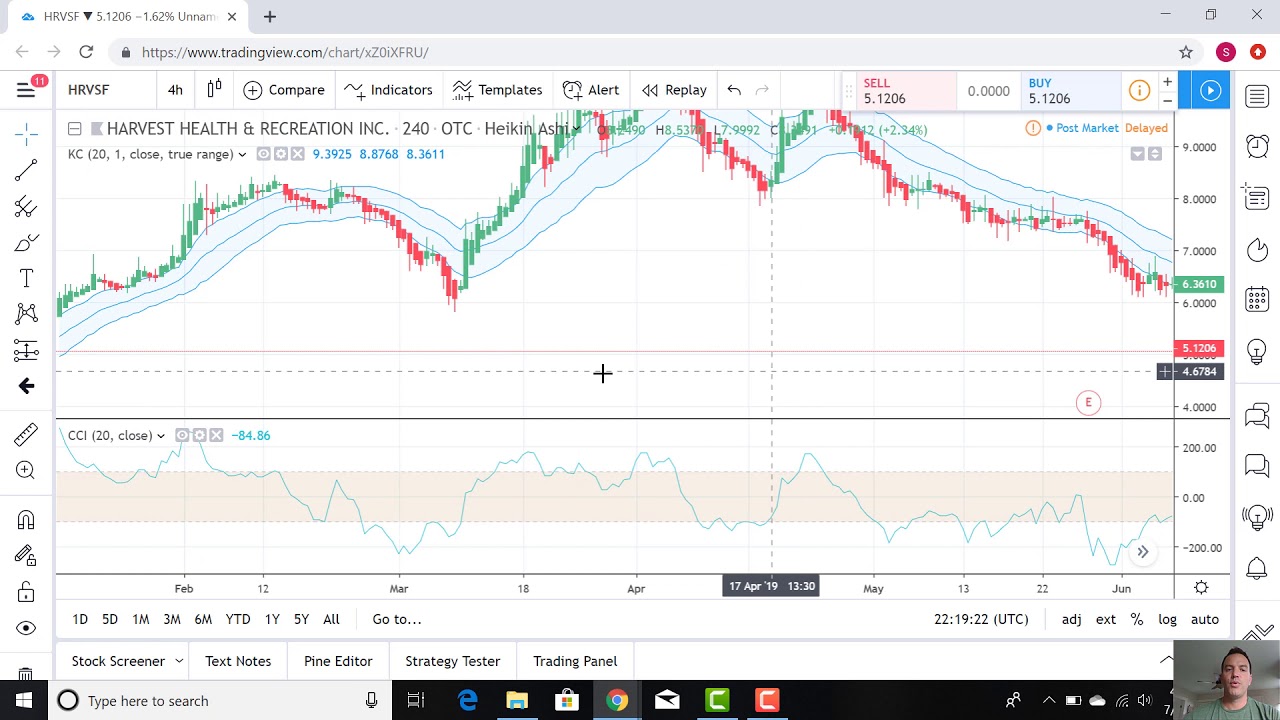Click the SELL 5.1206 button

point(907,91)
